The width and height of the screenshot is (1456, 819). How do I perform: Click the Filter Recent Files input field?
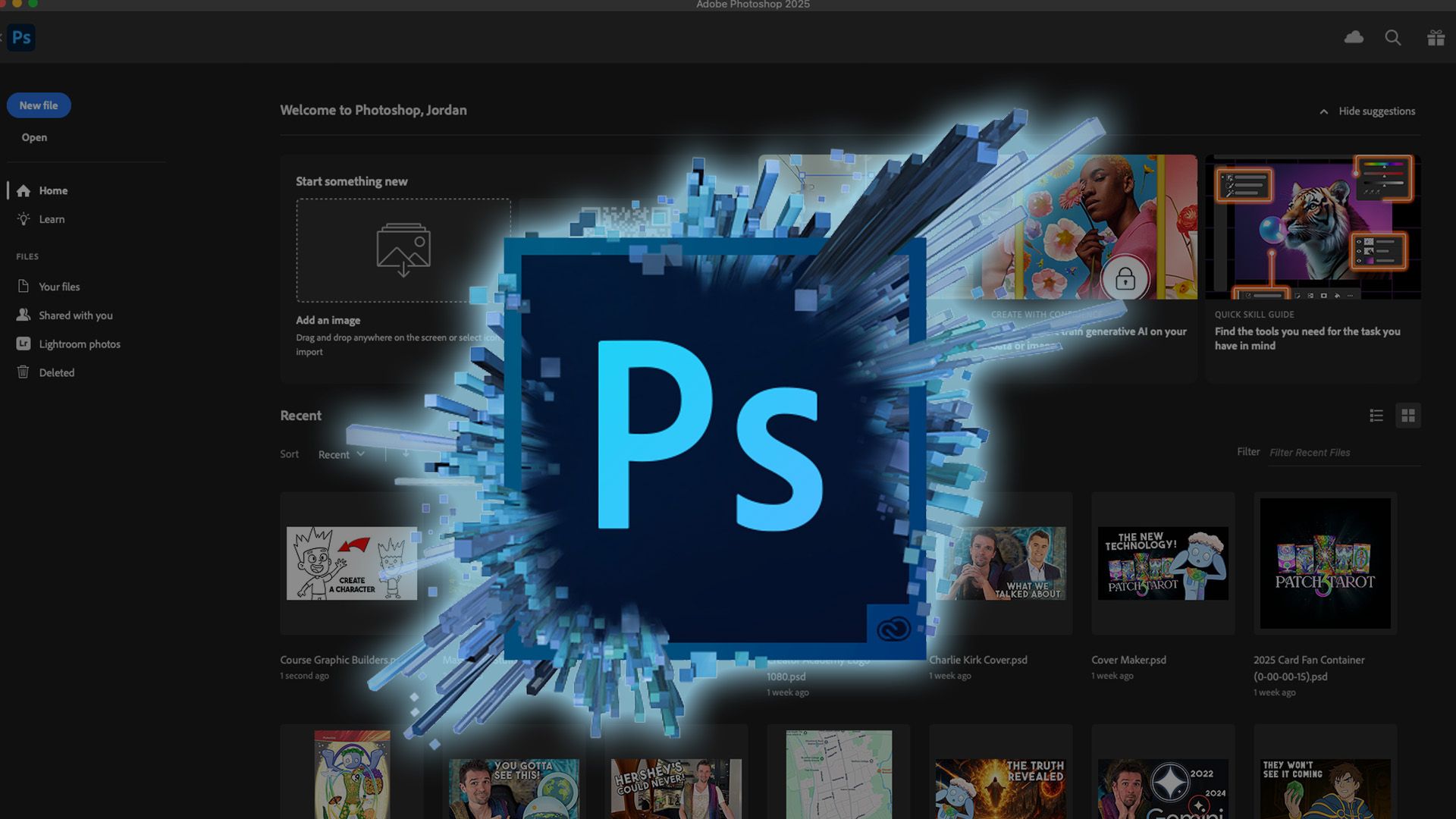[1342, 453]
